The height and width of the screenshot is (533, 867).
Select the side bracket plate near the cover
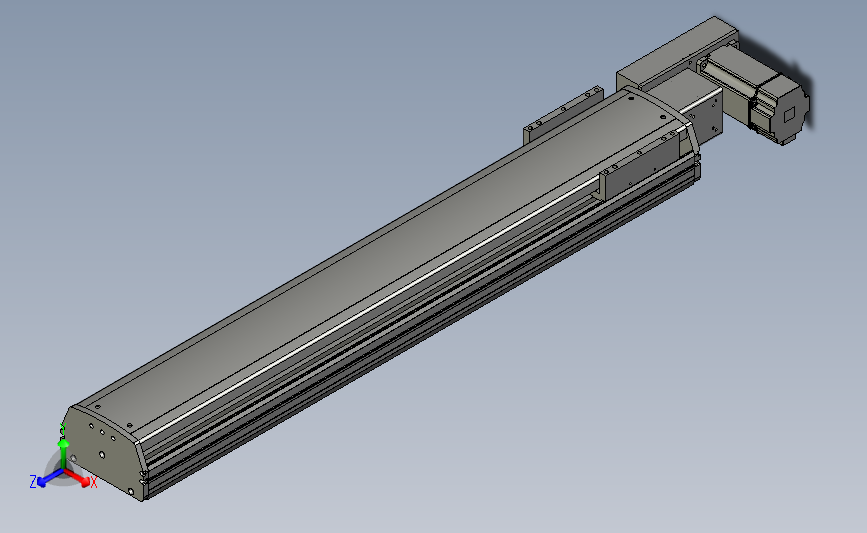pyautogui.click(x=640, y=167)
